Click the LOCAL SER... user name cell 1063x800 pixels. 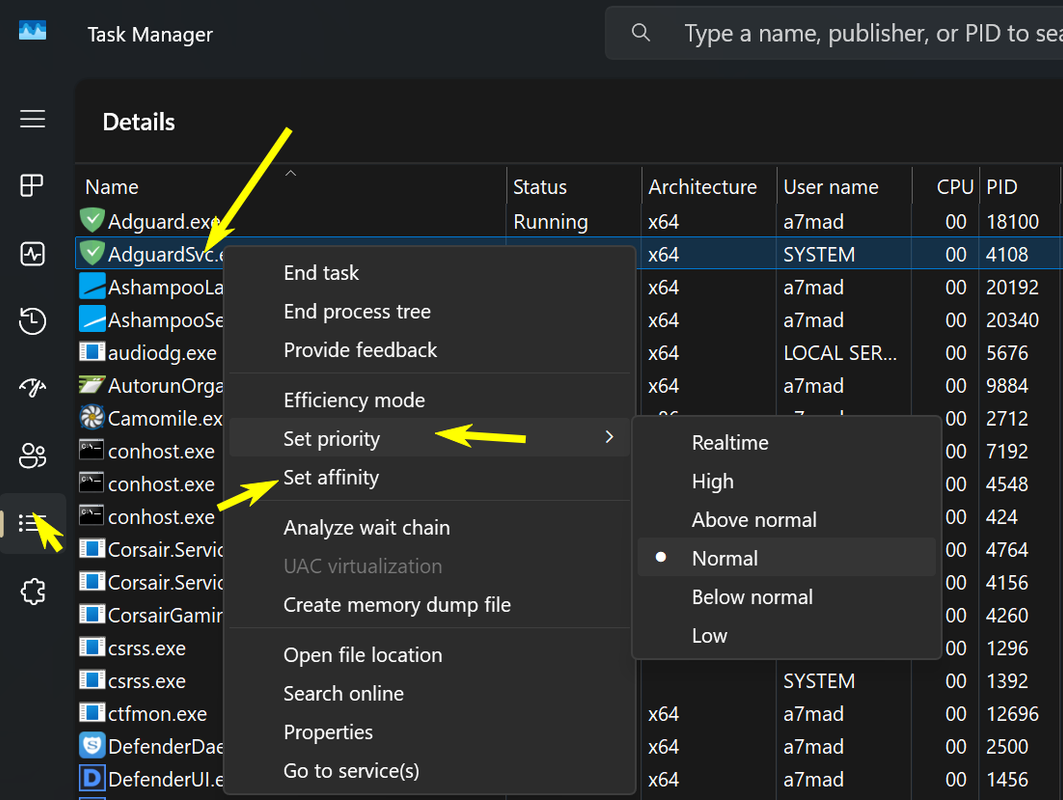click(840, 353)
